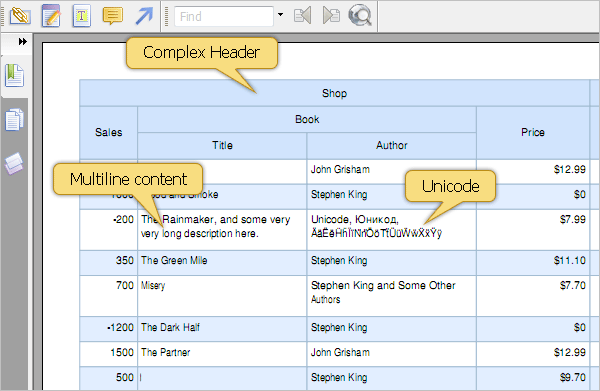The height and width of the screenshot is (391, 600).
Task: Go to previous find result
Action: click(302, 16)
